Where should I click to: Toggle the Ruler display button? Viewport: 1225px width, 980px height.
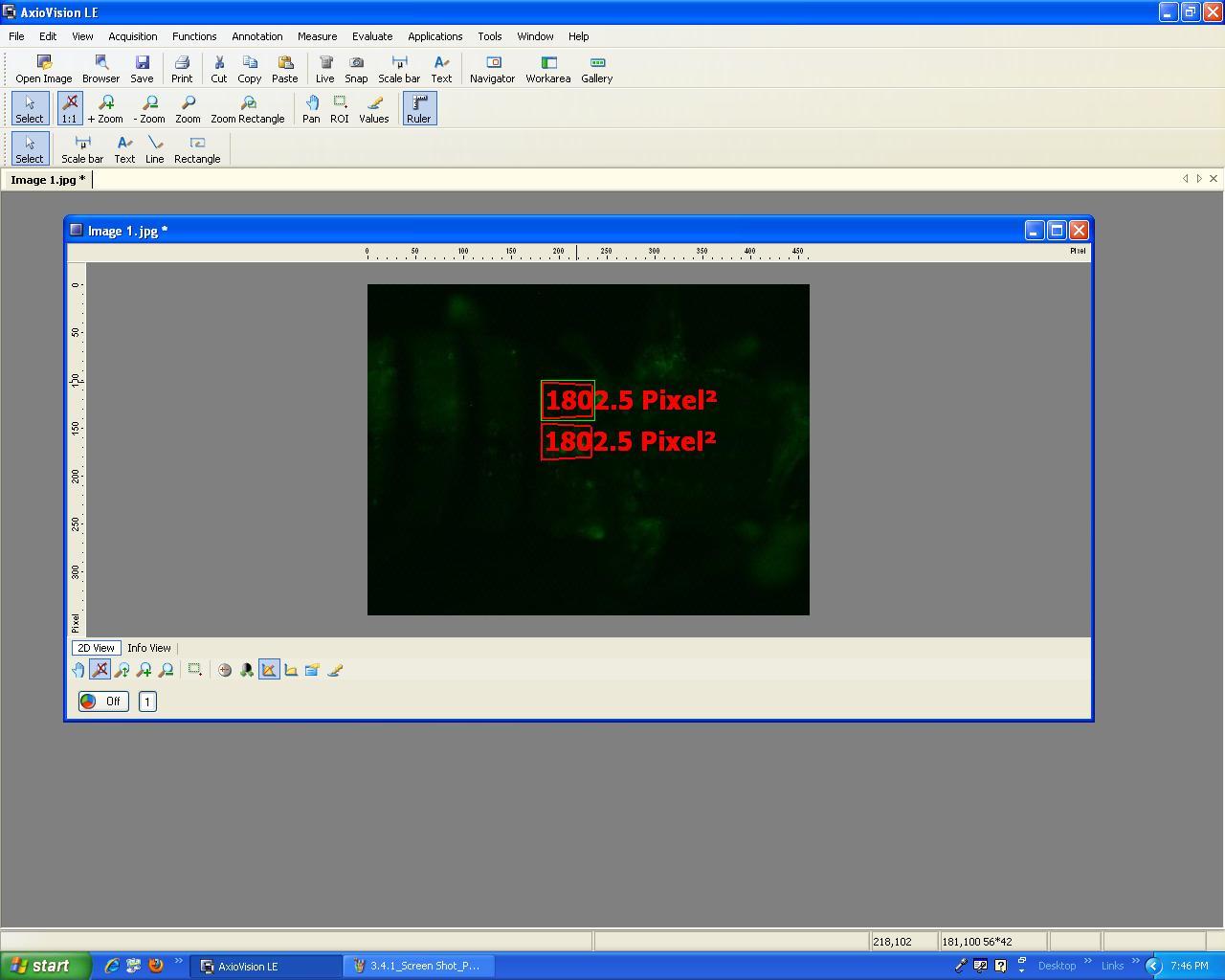pyautogui.click(x=418, y=109)
